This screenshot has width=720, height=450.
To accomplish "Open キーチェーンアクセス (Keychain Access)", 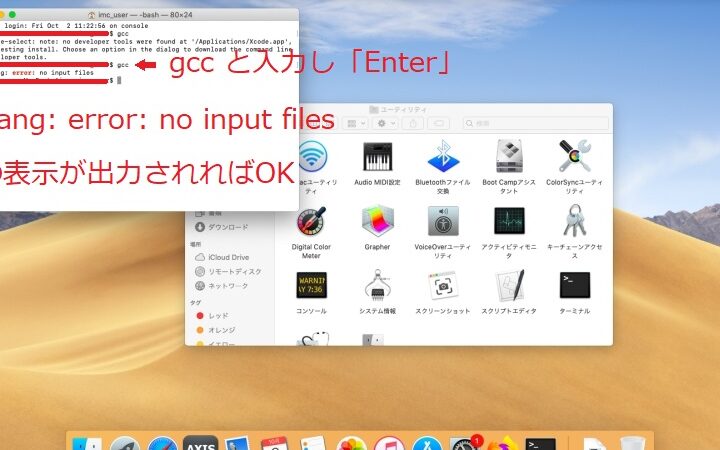I will coord(574,221).
